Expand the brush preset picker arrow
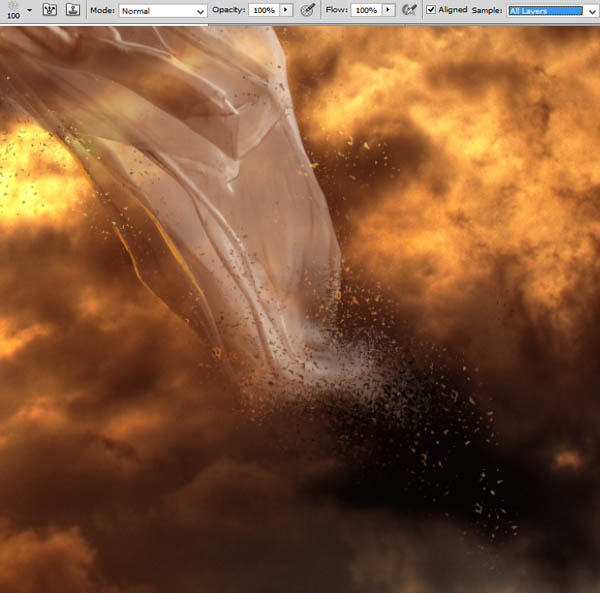 tap(29, 10)
